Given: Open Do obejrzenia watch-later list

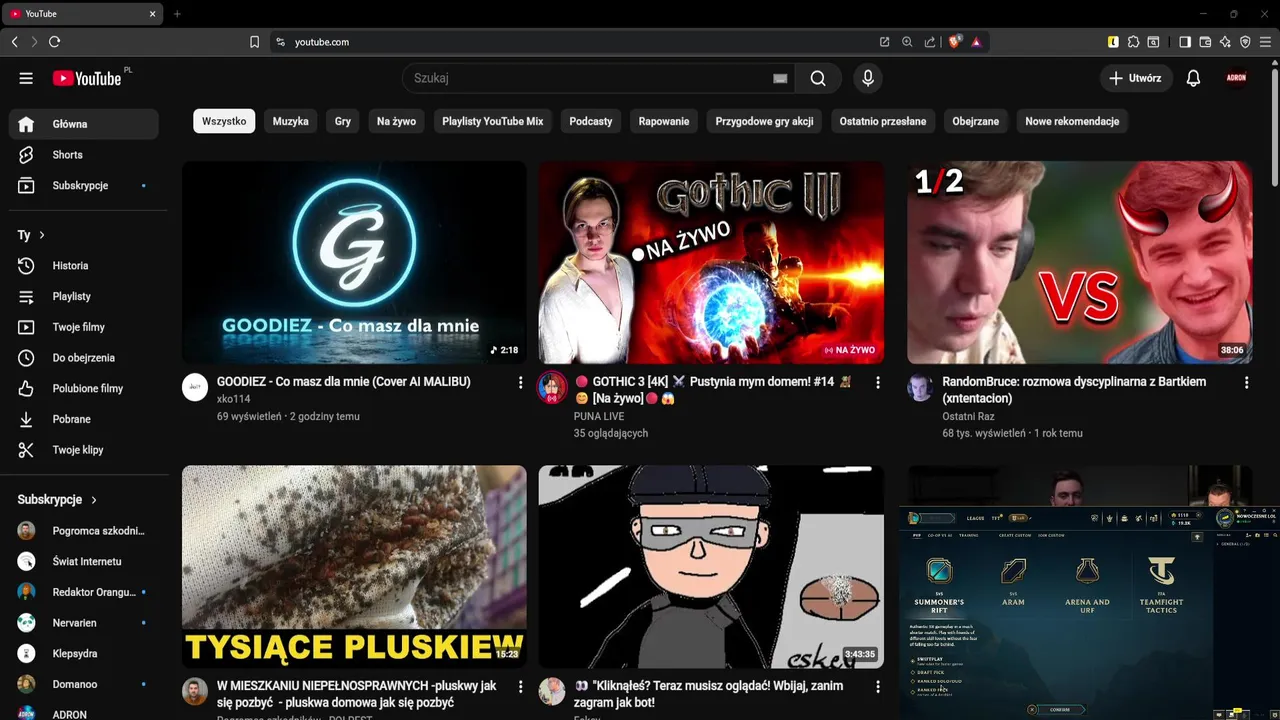Looking at the screenshot, I should (x=84, y=358).
